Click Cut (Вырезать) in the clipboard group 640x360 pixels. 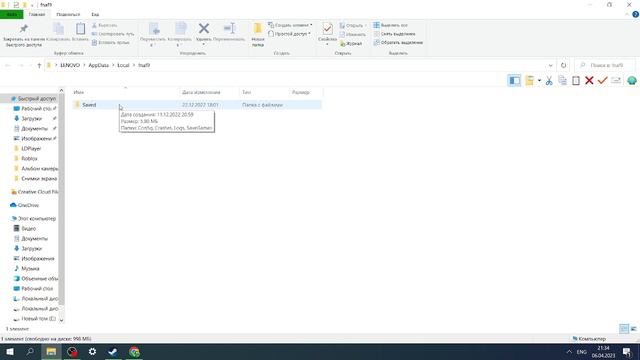[104, 25]
